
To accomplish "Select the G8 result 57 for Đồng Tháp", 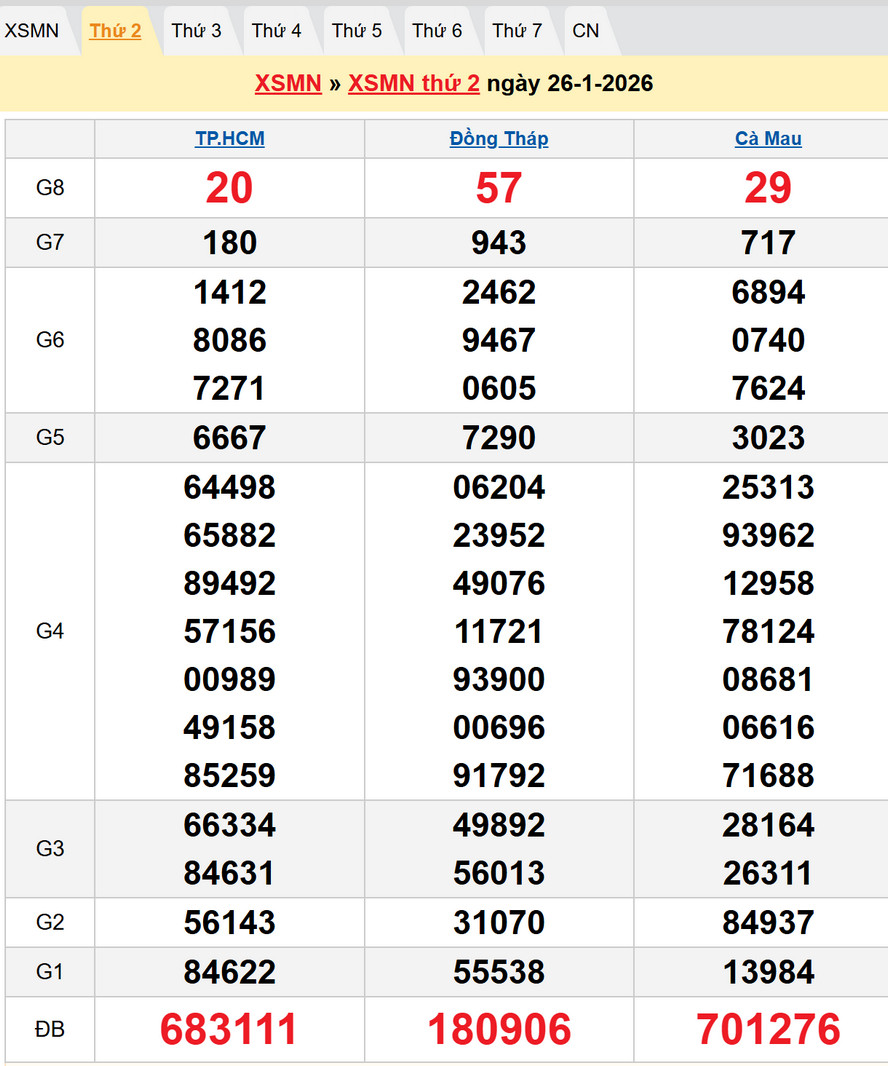I will tap(499, 188).
